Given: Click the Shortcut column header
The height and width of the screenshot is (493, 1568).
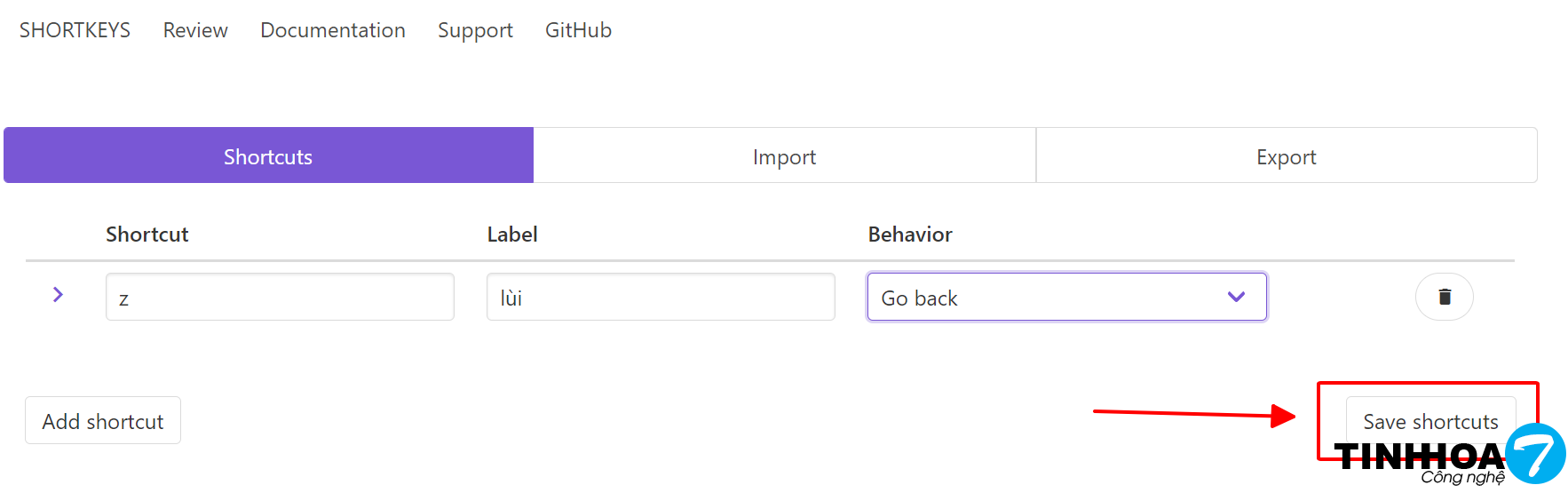Looking at the screenshot, I should click(147, 235).
